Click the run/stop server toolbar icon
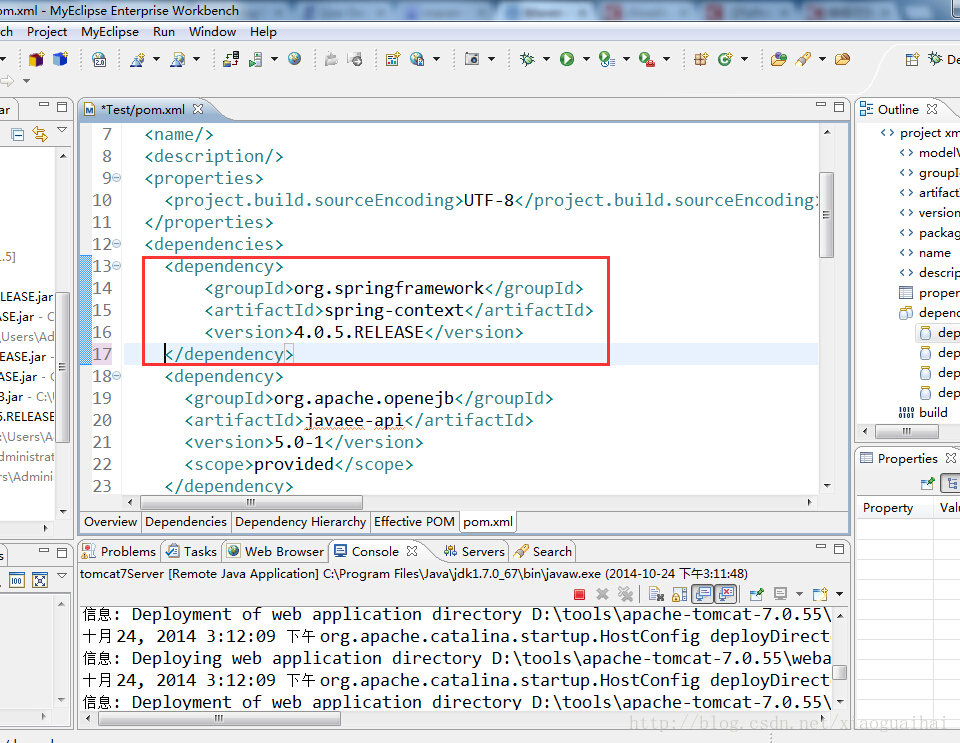 [x=255, y=59]
